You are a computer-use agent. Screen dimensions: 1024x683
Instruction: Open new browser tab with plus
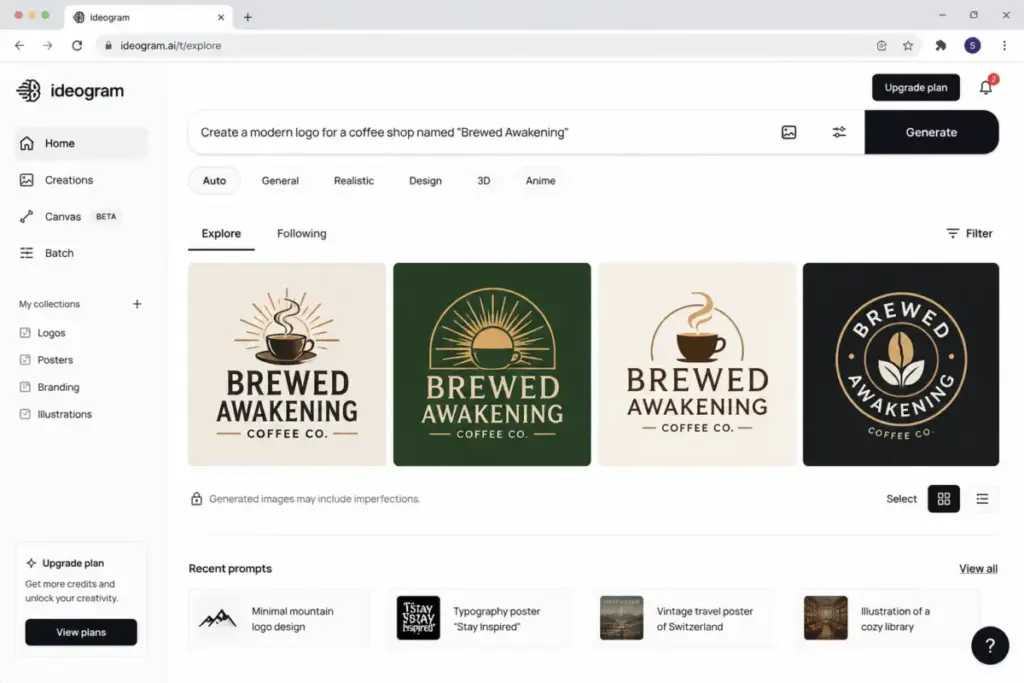tap(248, 18)
